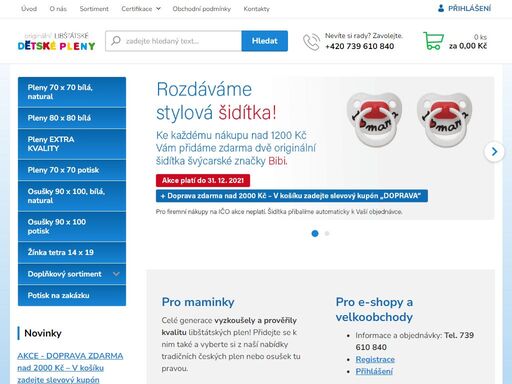Open category Pleny 70 x 70 bílá, natural

pos(72,92)
